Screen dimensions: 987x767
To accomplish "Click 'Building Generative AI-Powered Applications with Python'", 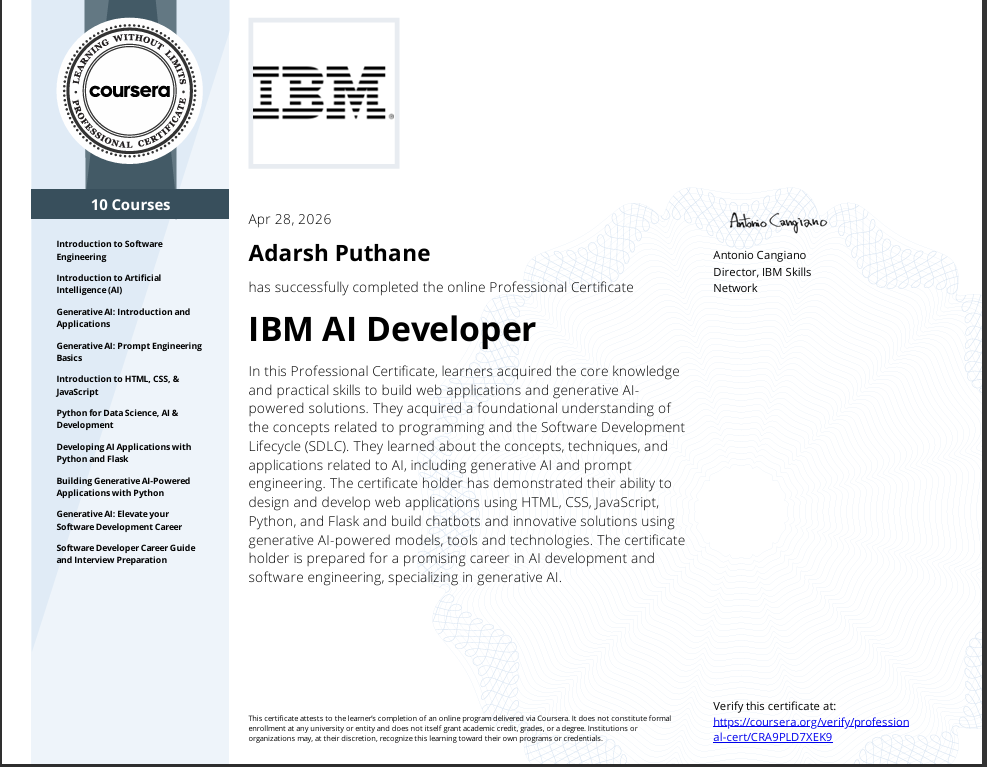I will [123, 487].
